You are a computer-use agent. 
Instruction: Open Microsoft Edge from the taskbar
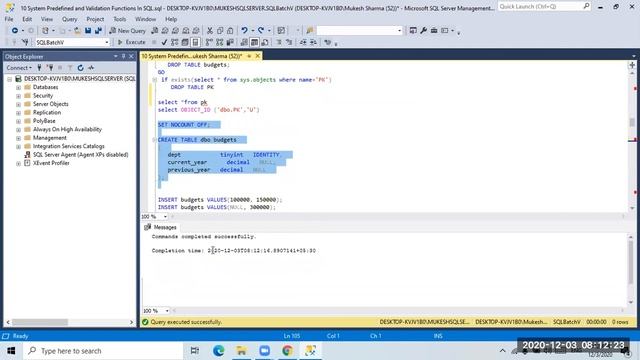click(218, 351)
